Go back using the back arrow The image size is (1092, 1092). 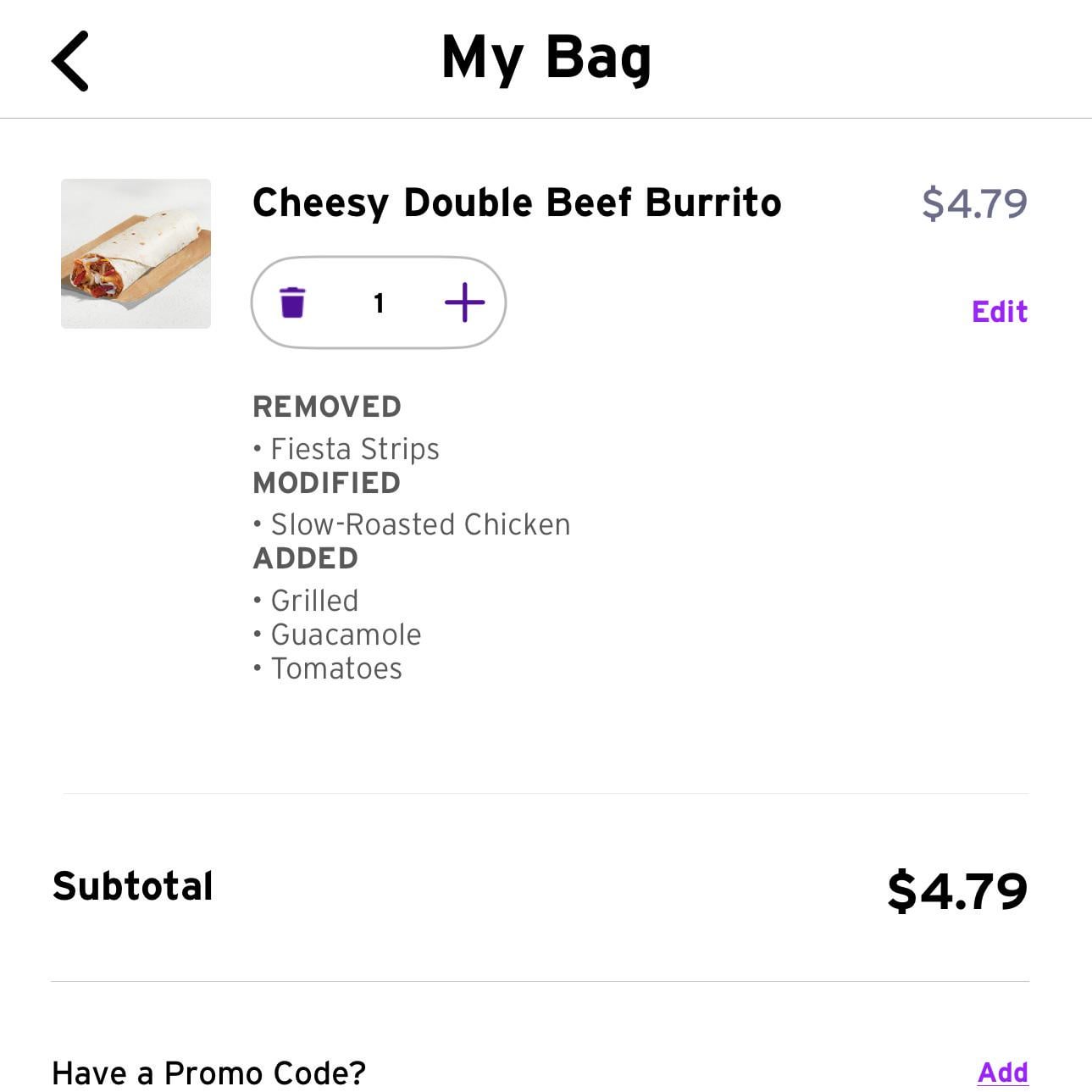click(70, 61)
